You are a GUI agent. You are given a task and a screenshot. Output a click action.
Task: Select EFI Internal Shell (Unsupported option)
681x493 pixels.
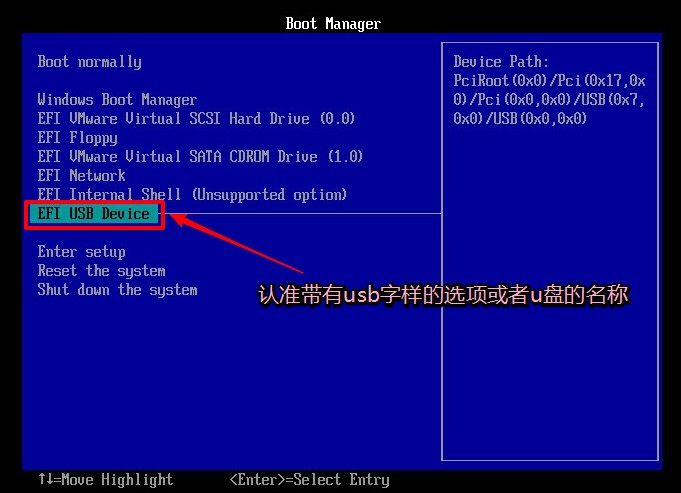[192, 195]
